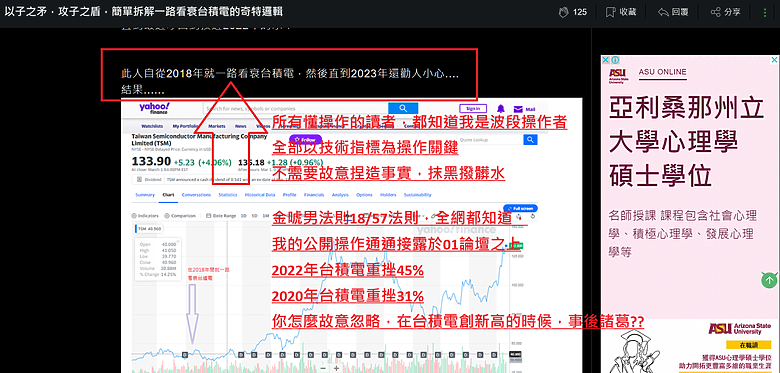
Task: Select the Statistics tab in screenshot
Action: pos(228,195)
